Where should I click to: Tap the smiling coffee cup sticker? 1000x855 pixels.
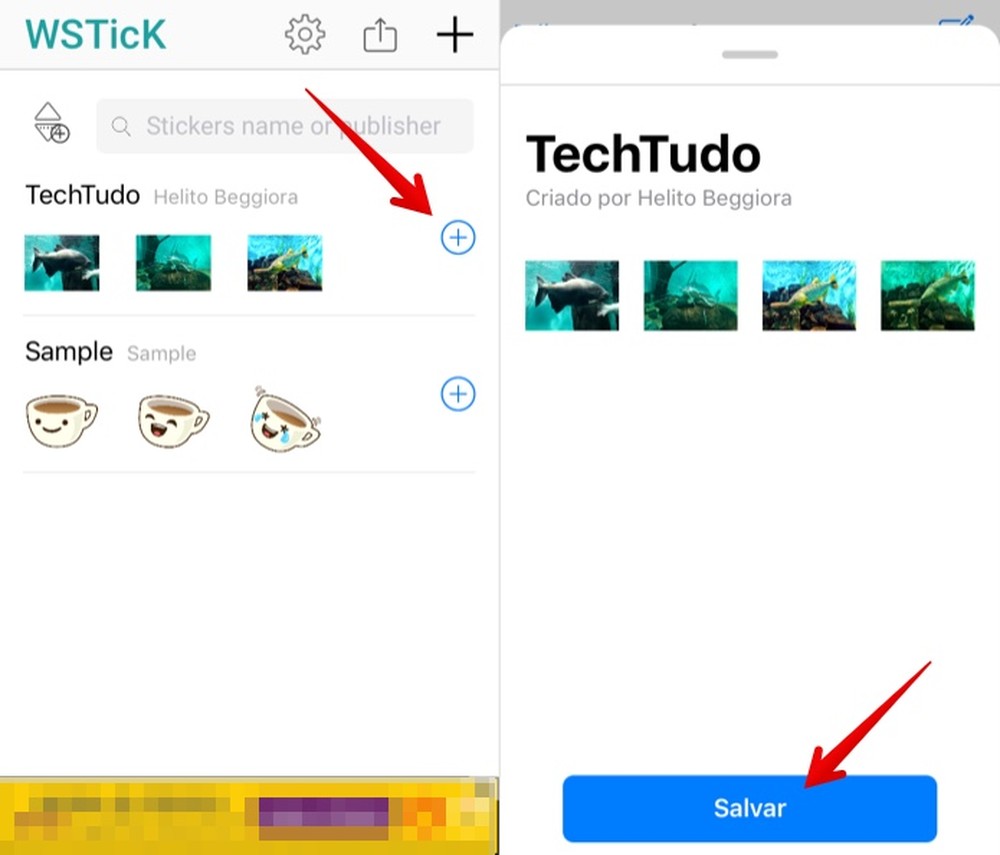62,420
